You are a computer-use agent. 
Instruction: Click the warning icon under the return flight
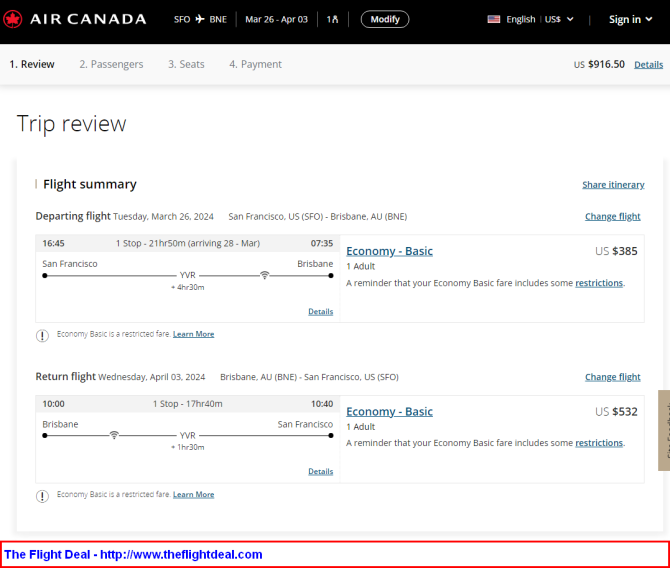(42, 496)
